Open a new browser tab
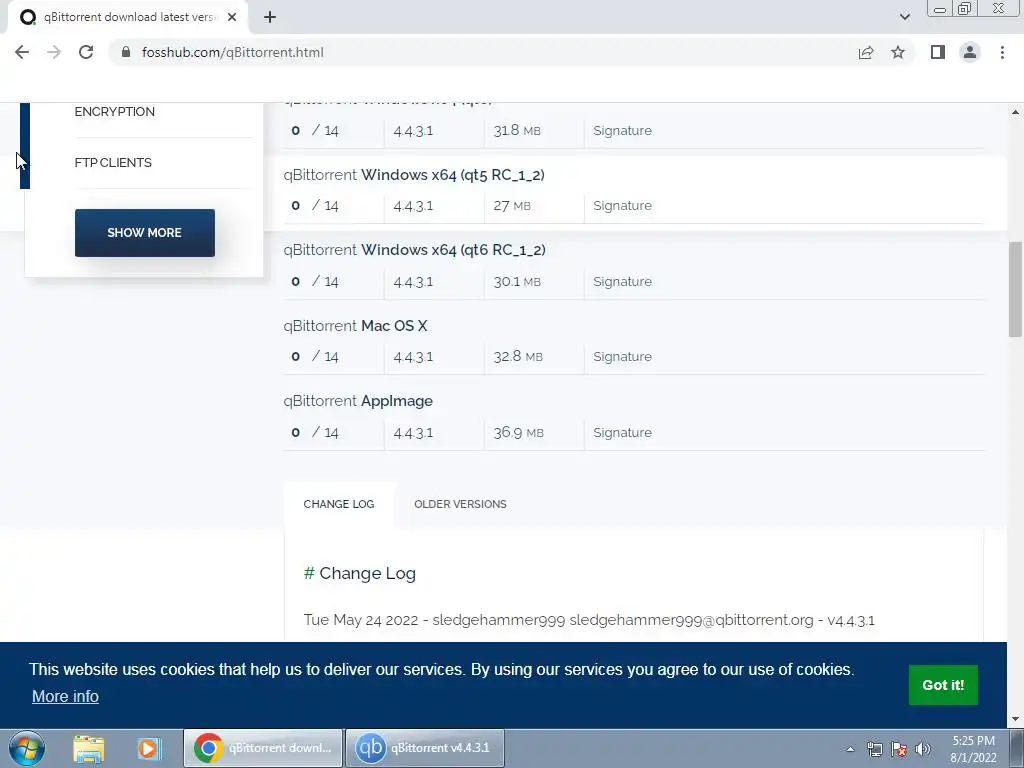The width and height of the screenshot is (1024, 768). point(270,17)
